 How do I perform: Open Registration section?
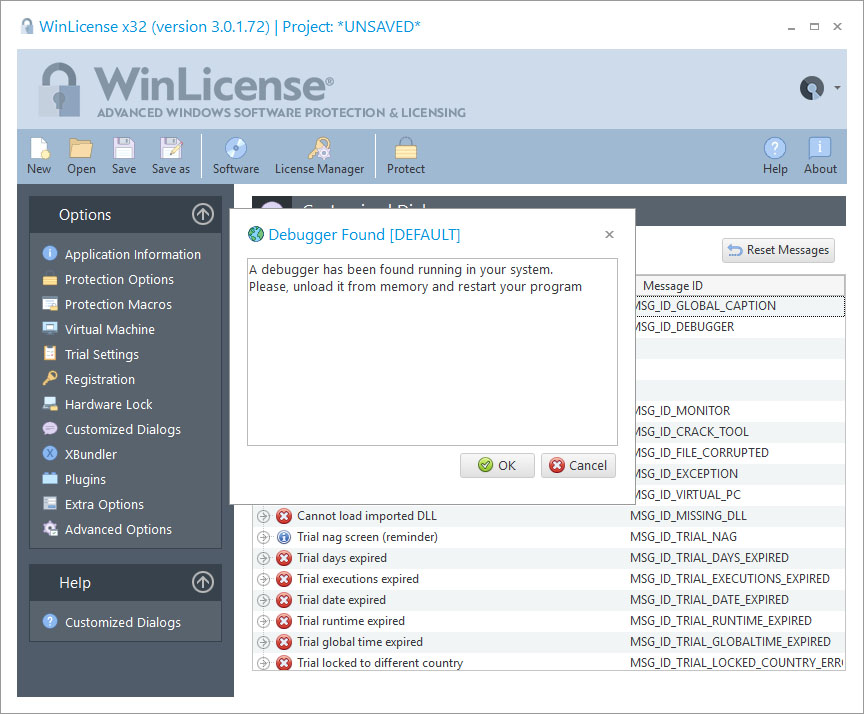(x=100, y=379)
